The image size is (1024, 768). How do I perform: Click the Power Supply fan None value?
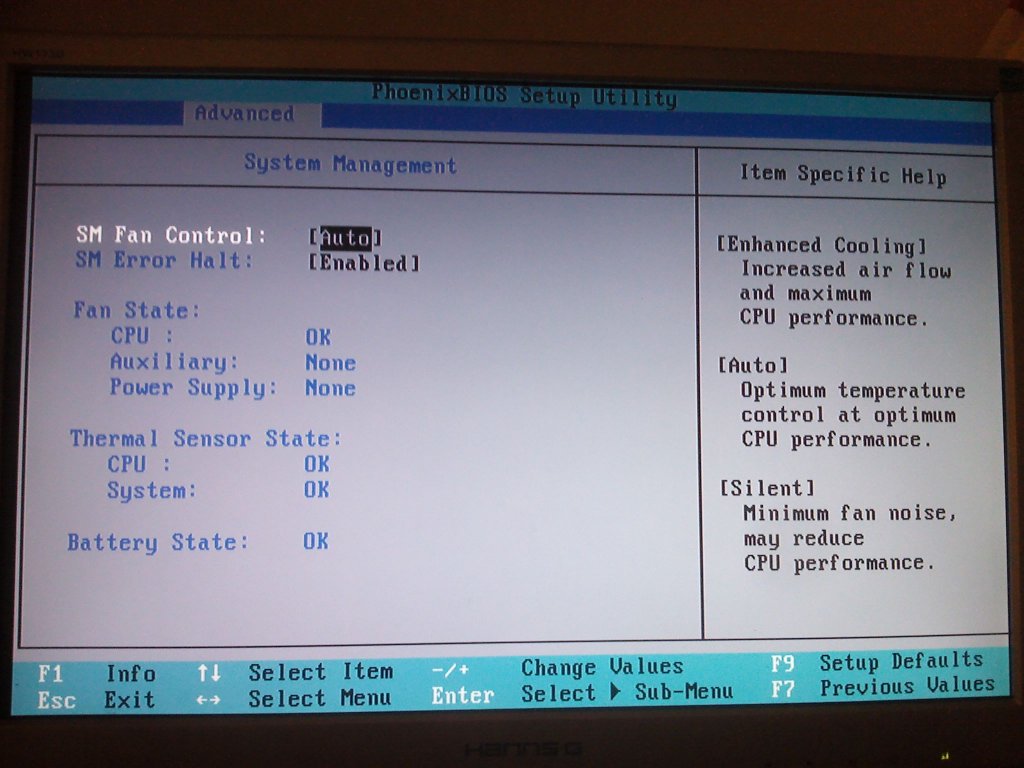(330, 389)
